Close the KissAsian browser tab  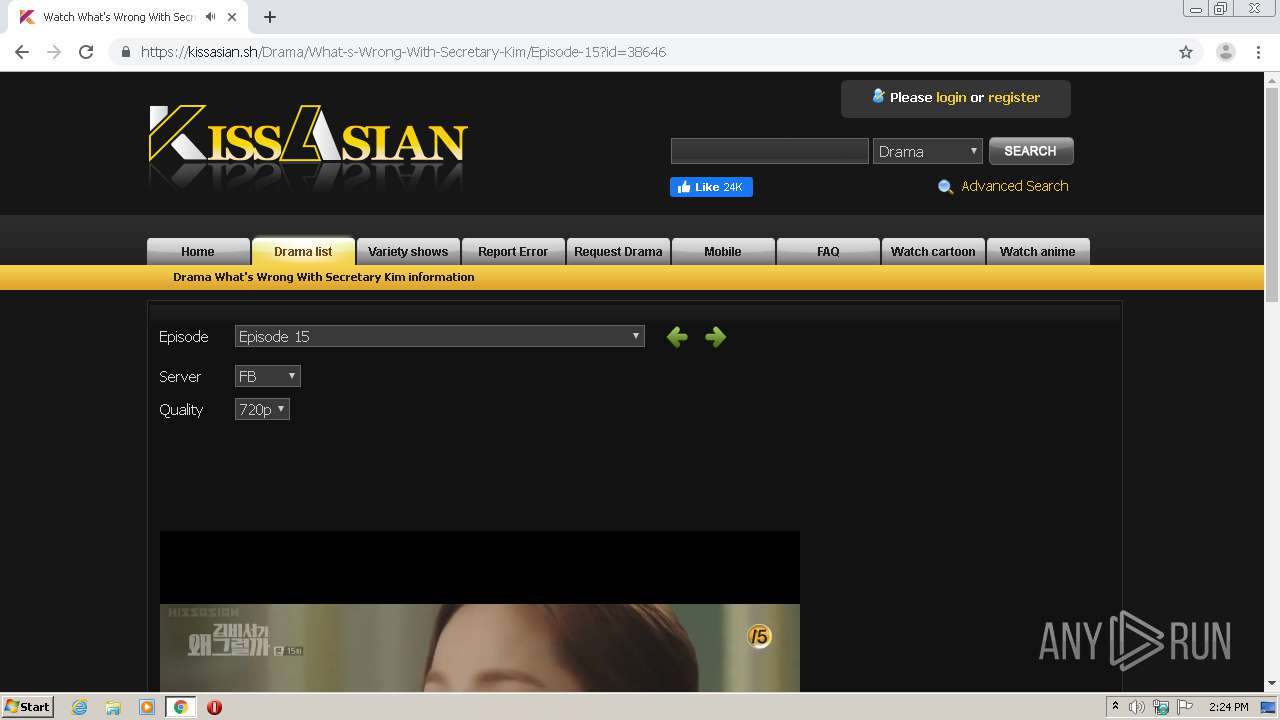[233, 17]
